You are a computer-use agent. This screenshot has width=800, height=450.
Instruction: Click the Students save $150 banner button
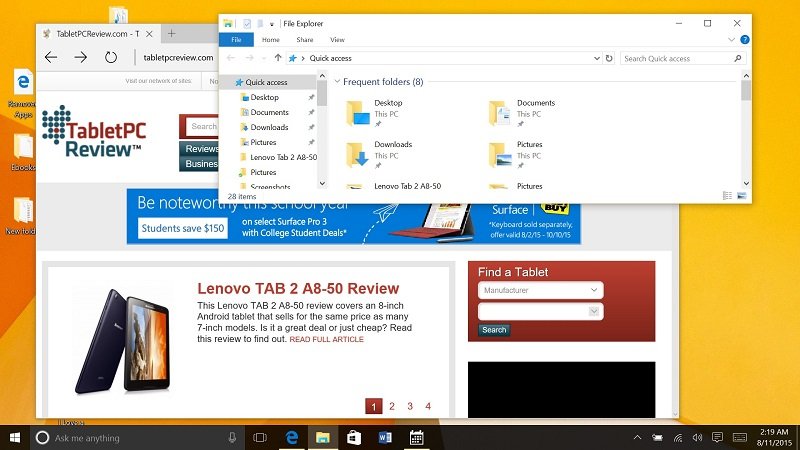click(183, 228)
